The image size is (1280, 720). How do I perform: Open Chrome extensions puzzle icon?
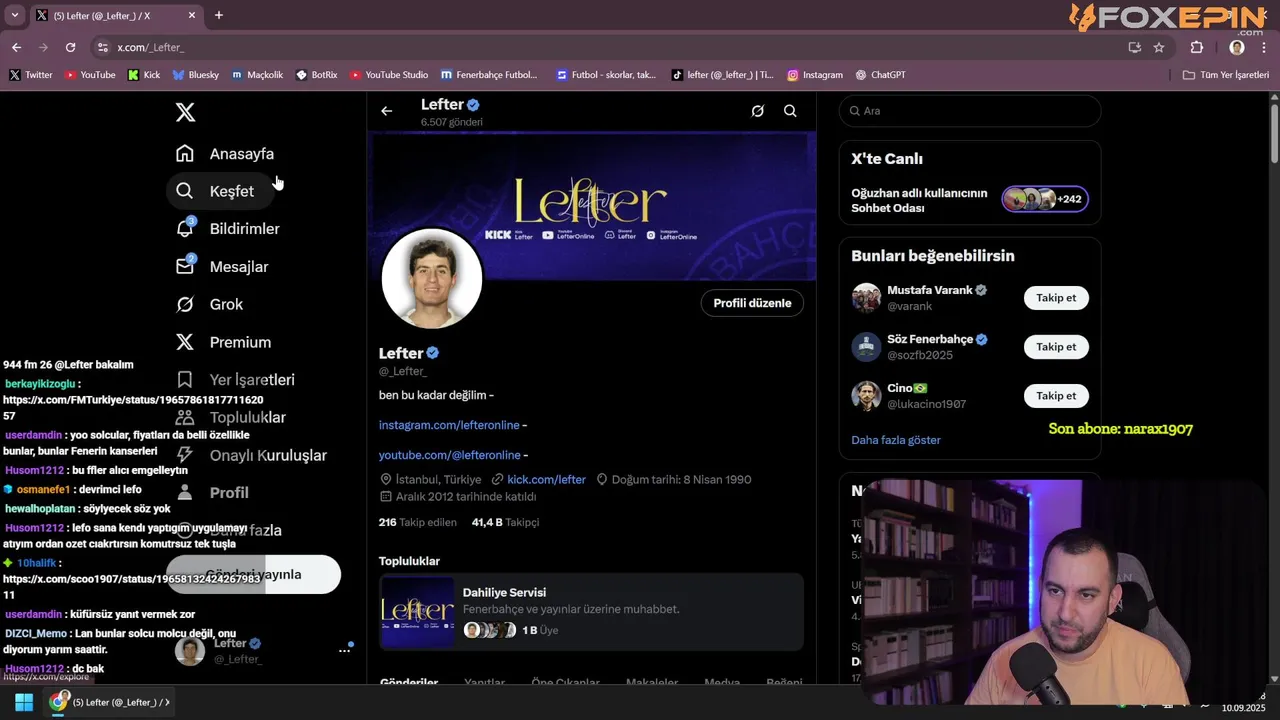(1197, 47)
